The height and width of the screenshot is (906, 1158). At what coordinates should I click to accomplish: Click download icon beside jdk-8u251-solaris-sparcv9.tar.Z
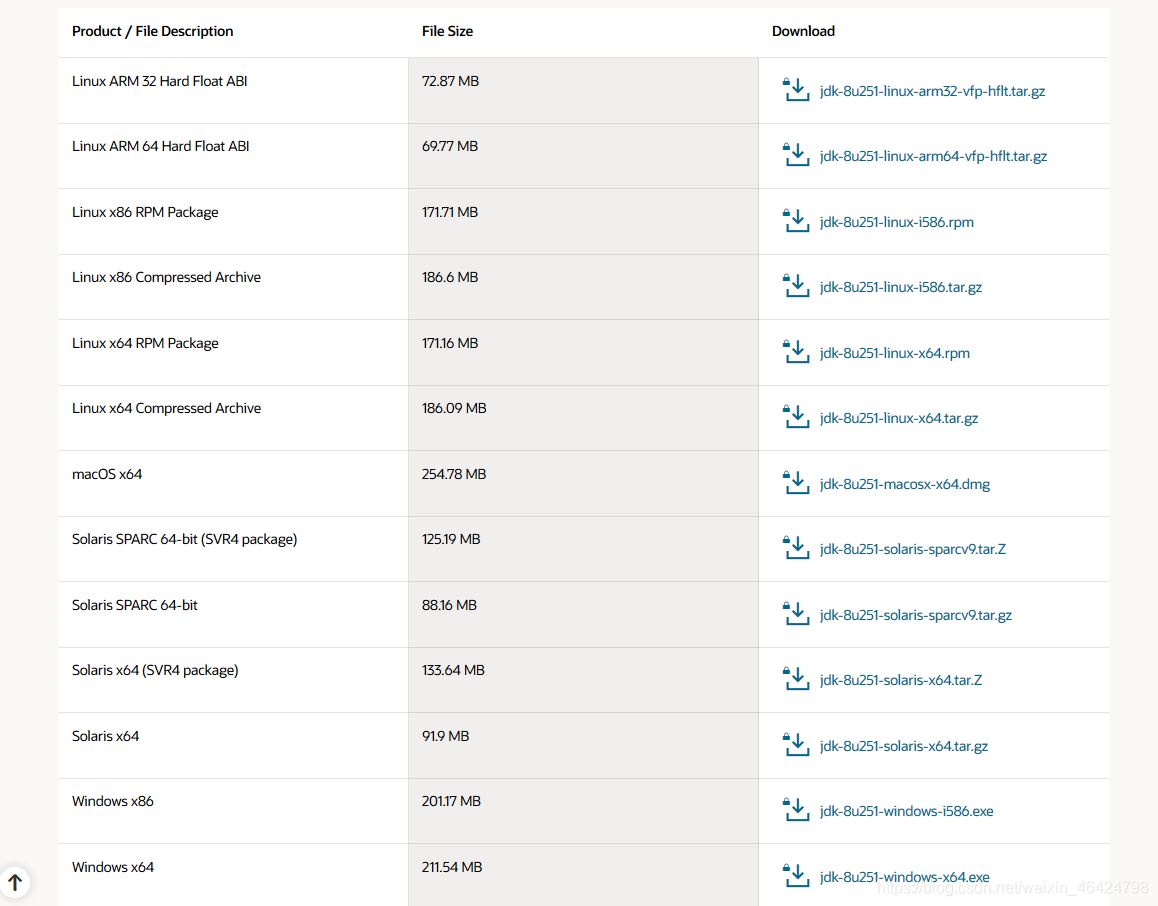click(795, 547)
